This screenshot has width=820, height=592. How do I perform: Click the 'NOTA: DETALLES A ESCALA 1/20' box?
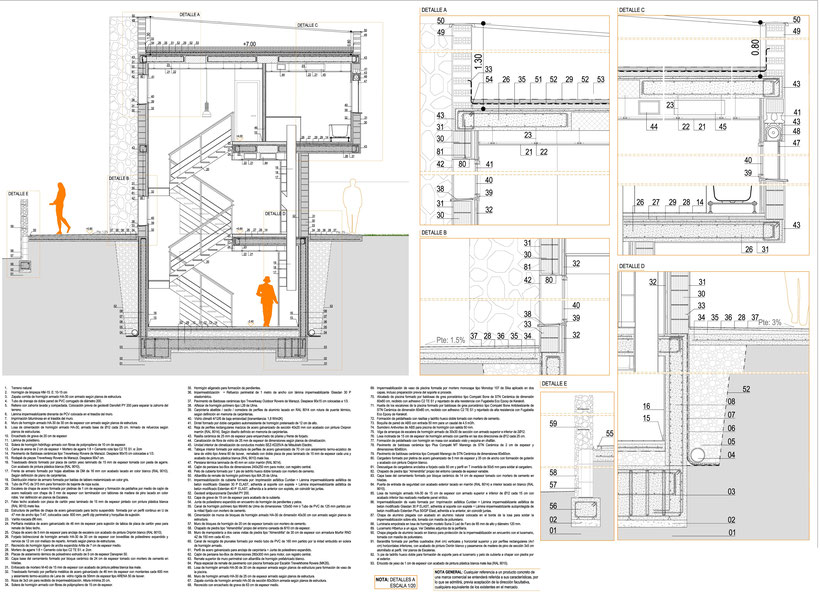pos(395,583)
